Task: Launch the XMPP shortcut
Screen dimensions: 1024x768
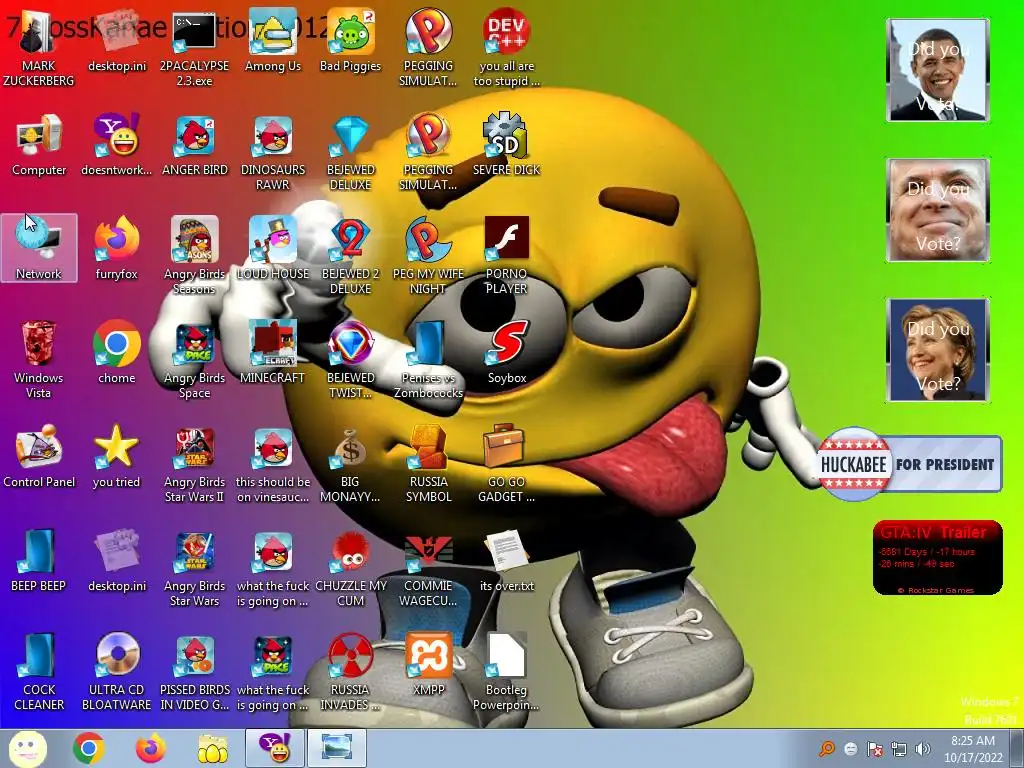Action: click(428, 664)
